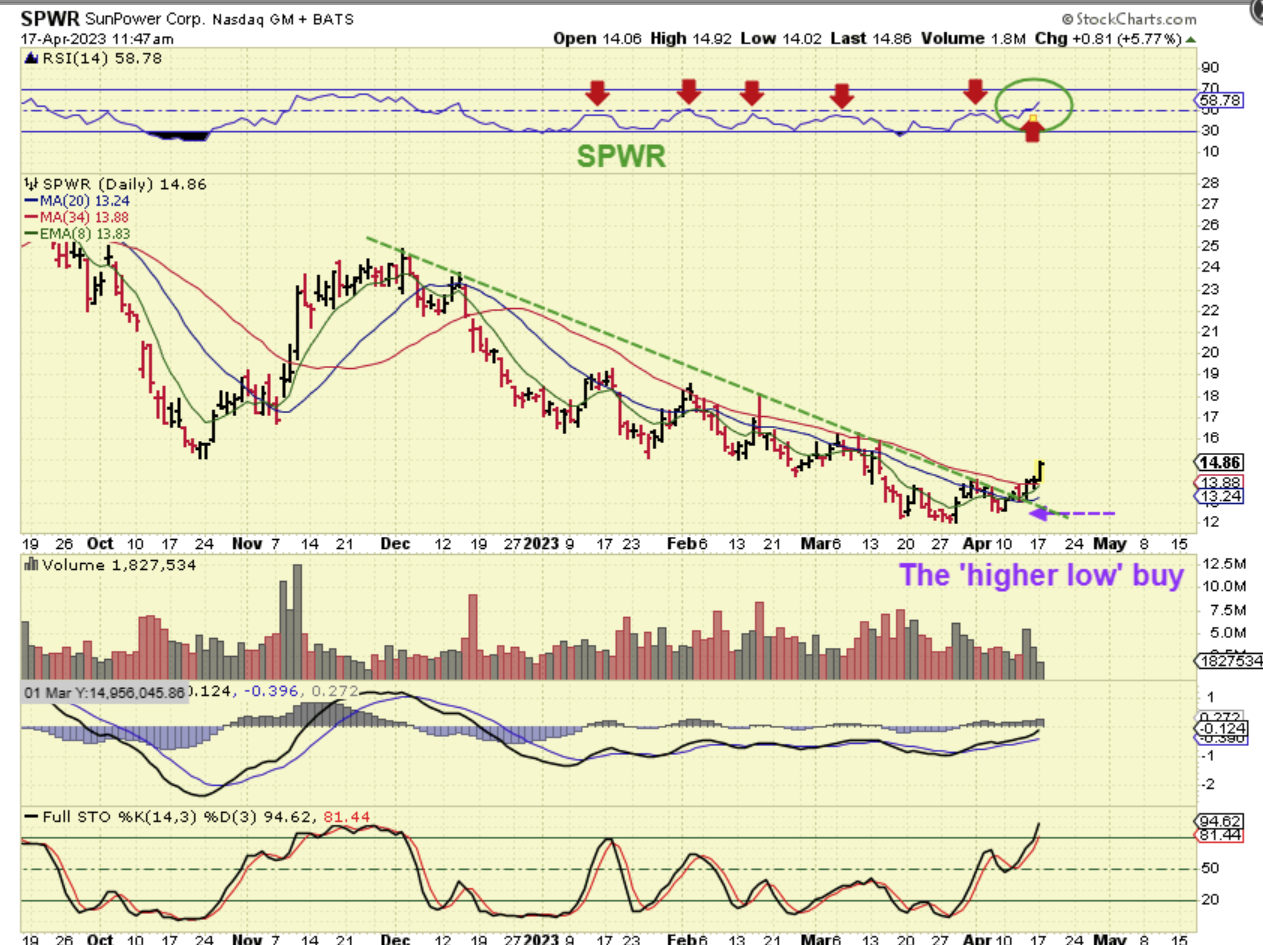1263x945 pixels.
Task: Click the bar icon beside Volume legend
Action: [30, 565]
